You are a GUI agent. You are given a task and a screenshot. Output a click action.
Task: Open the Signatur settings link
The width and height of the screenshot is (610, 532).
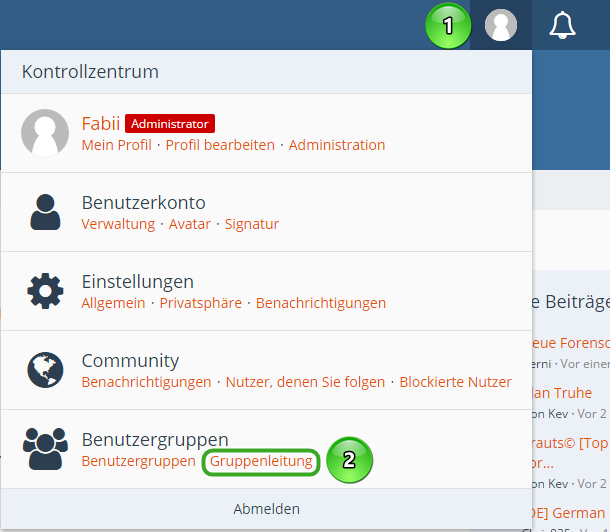252,224
